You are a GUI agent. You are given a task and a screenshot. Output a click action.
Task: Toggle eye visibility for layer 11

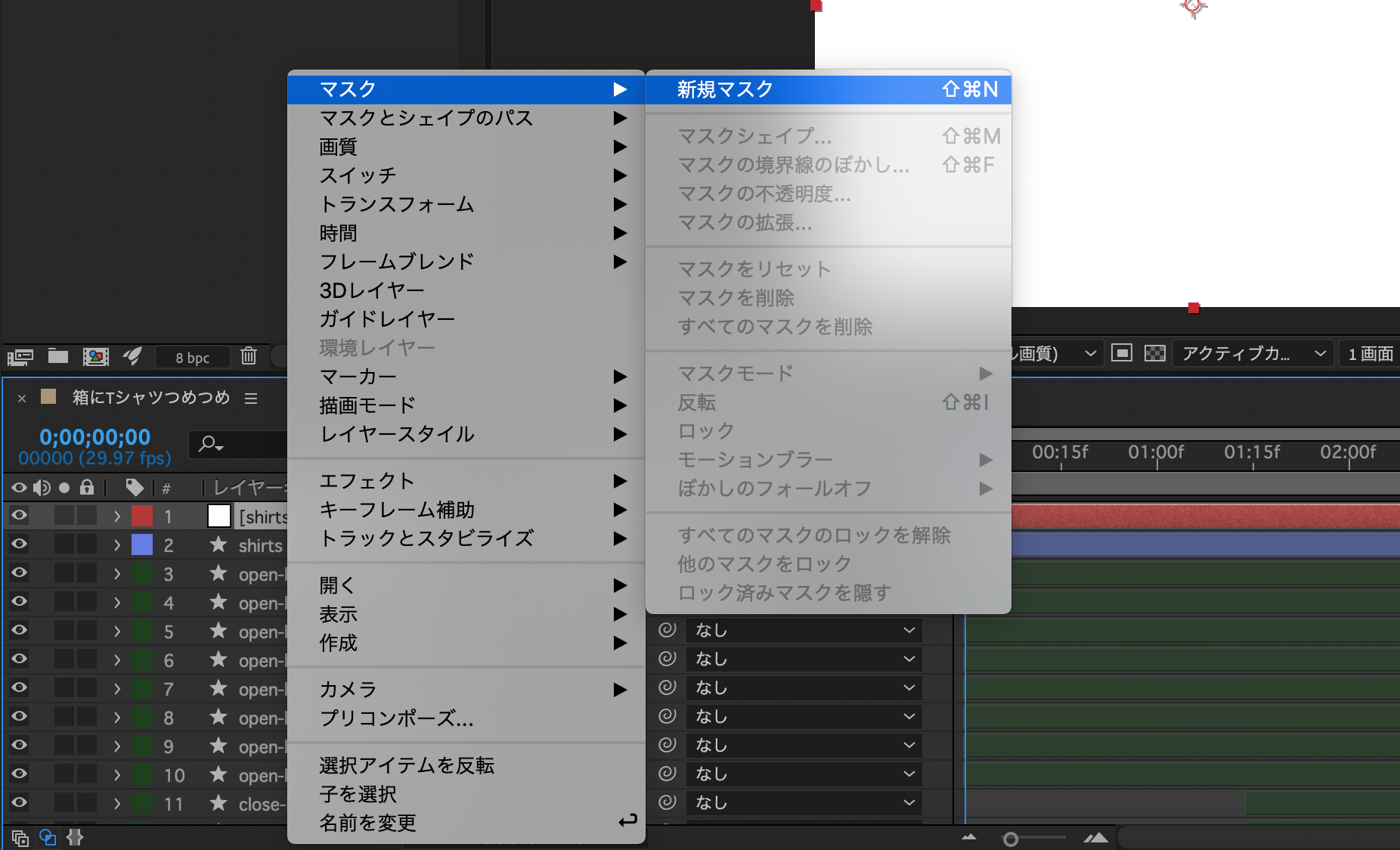(x=19, y=803)
